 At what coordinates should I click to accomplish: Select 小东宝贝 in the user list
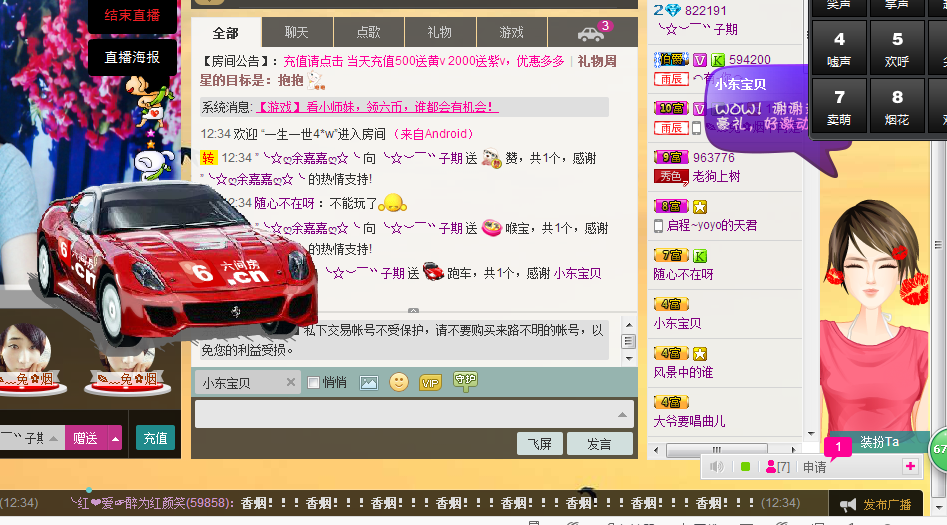(677, 323)
